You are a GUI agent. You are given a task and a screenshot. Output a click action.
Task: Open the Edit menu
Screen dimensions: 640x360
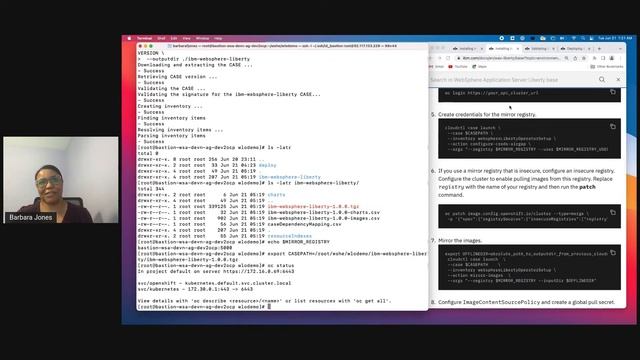pos(174,38)
